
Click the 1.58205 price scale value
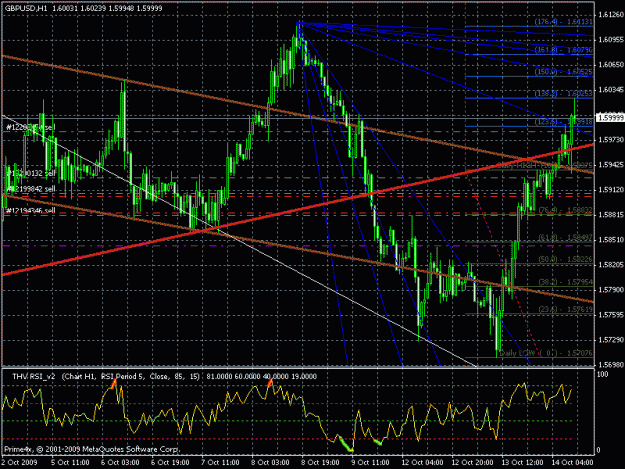click(x=611, y=265)
